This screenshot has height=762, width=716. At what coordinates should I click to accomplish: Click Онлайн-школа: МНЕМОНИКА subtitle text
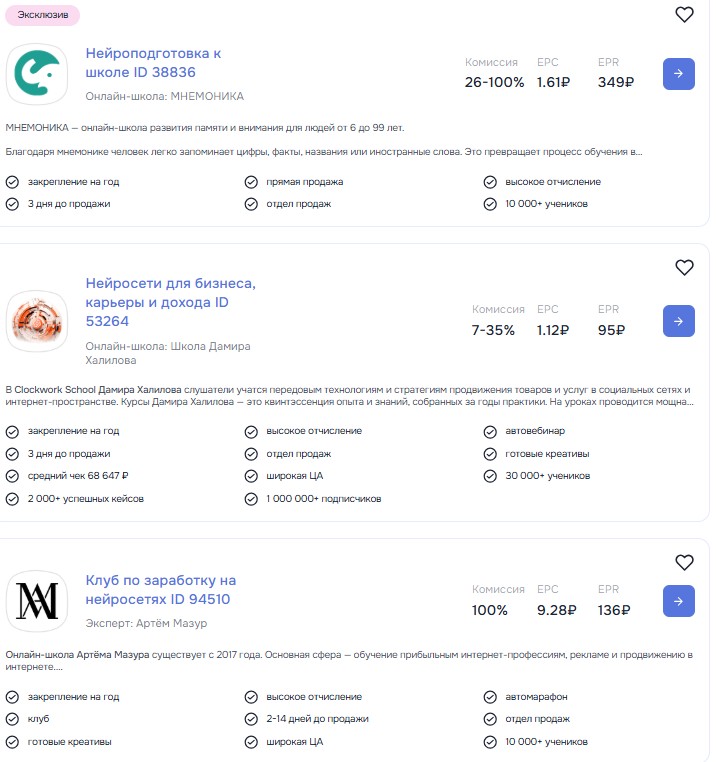(164, 96)
